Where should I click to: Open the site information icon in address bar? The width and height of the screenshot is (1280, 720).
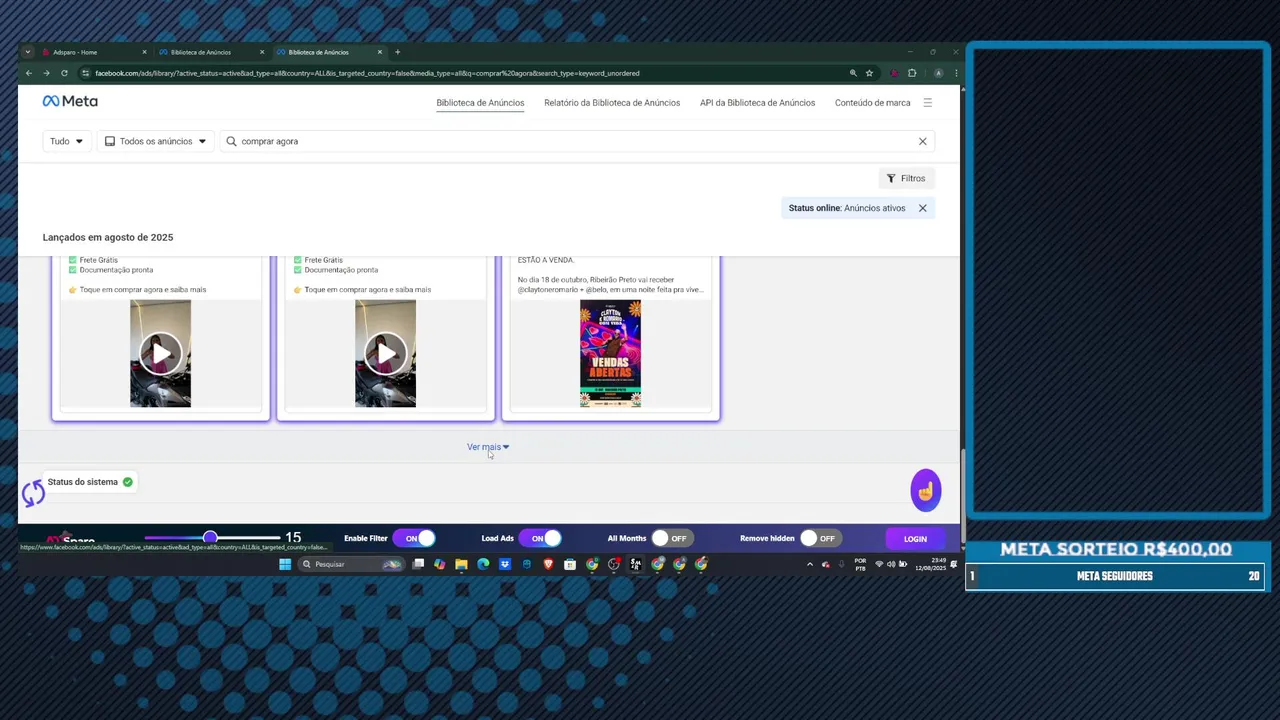click(x=86, y=73)
